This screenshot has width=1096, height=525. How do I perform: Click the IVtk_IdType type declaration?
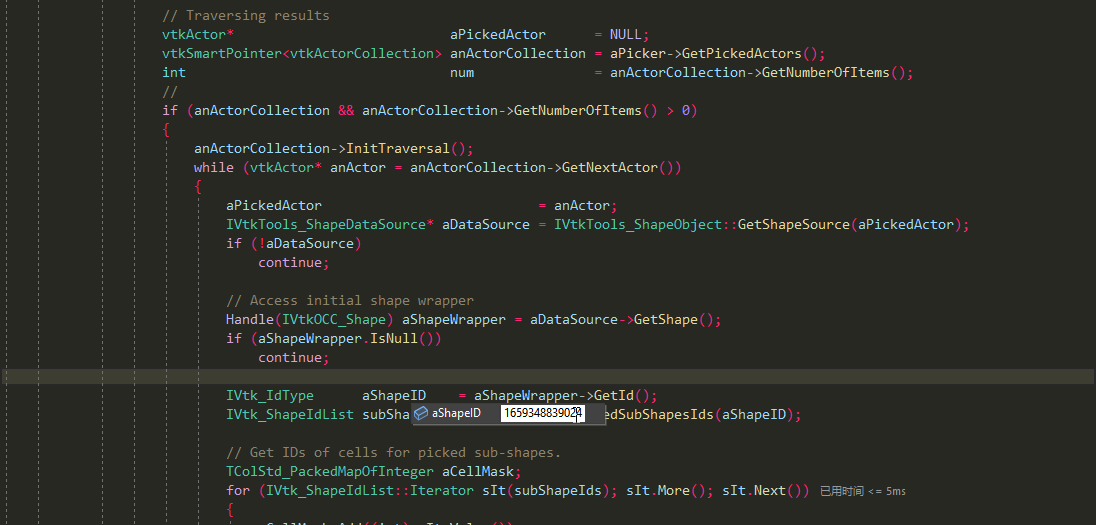270,395
